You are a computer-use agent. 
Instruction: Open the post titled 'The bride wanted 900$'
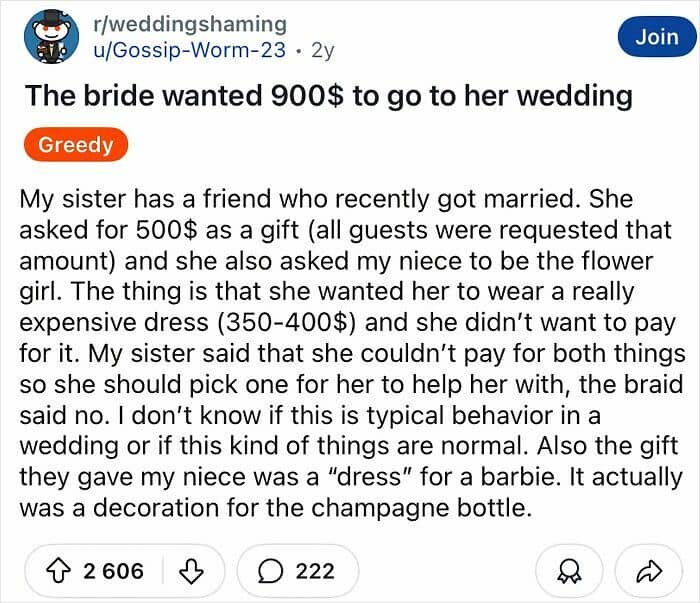tap(329, 96)
